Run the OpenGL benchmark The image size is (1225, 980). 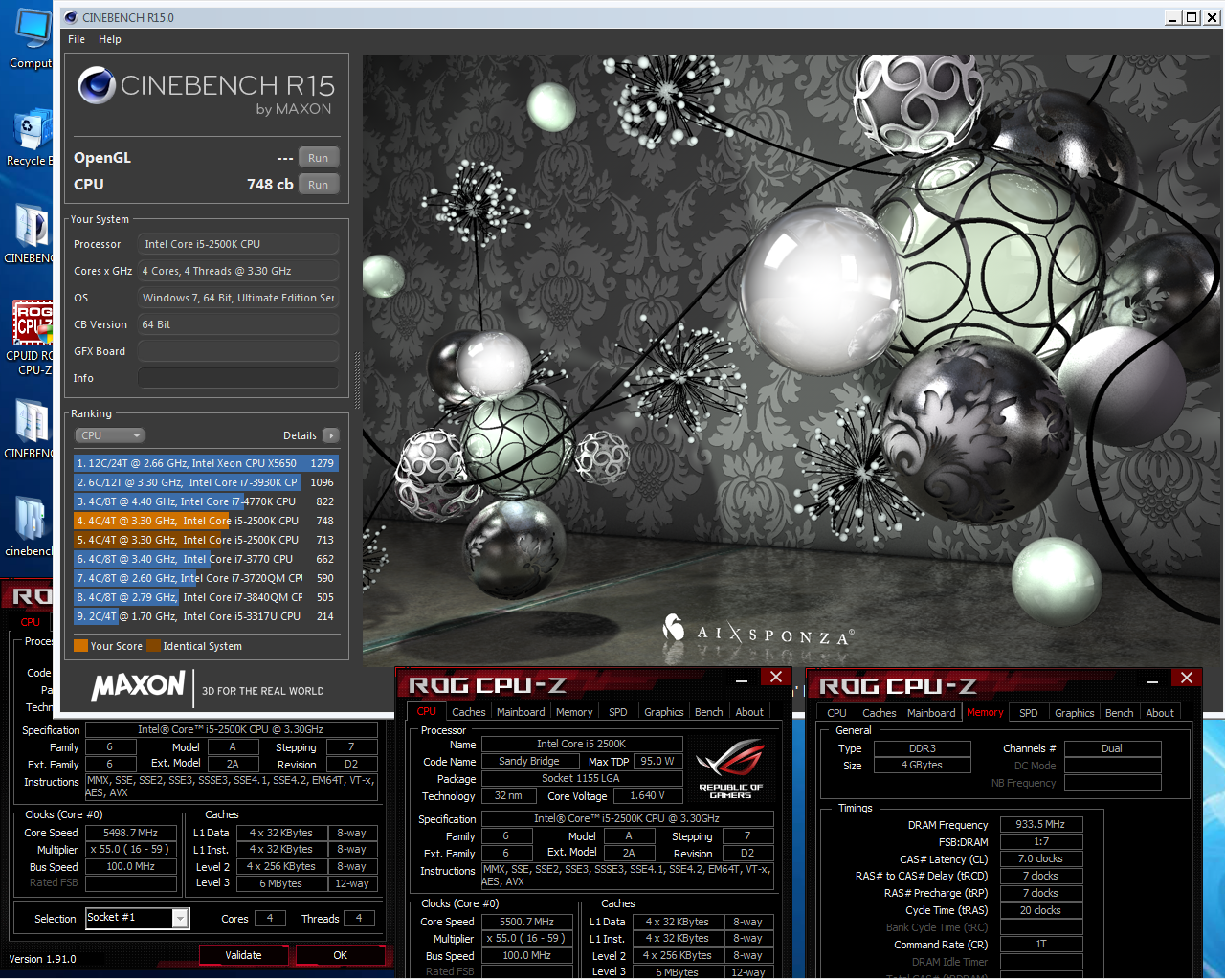tap(319, 158)
